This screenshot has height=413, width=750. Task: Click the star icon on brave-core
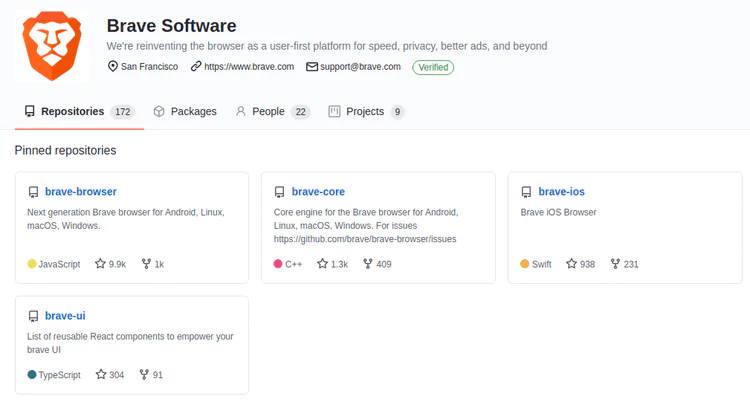coord(322,264)
